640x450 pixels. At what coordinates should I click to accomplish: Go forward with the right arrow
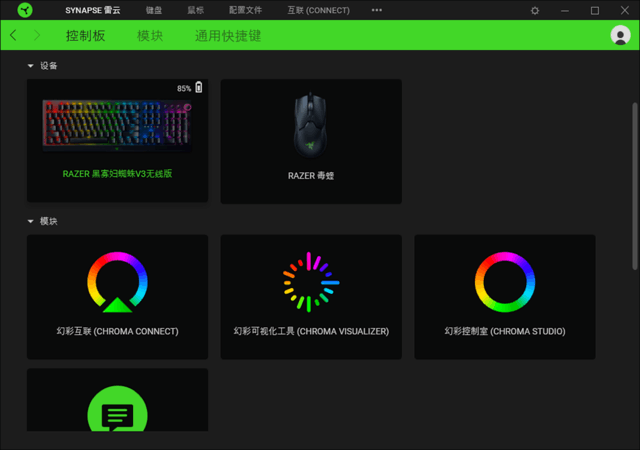point(37,36)
